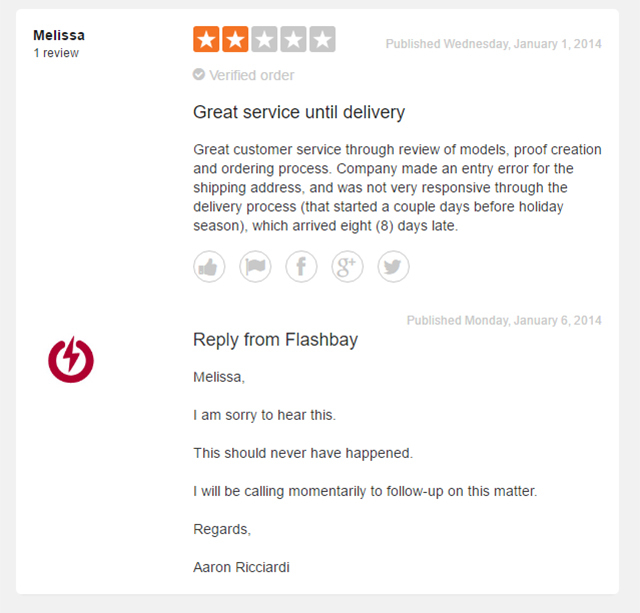Viewport: 640px width, 613px height.
Task: Click the 'Verified order' label text
Action: (251, 76)
